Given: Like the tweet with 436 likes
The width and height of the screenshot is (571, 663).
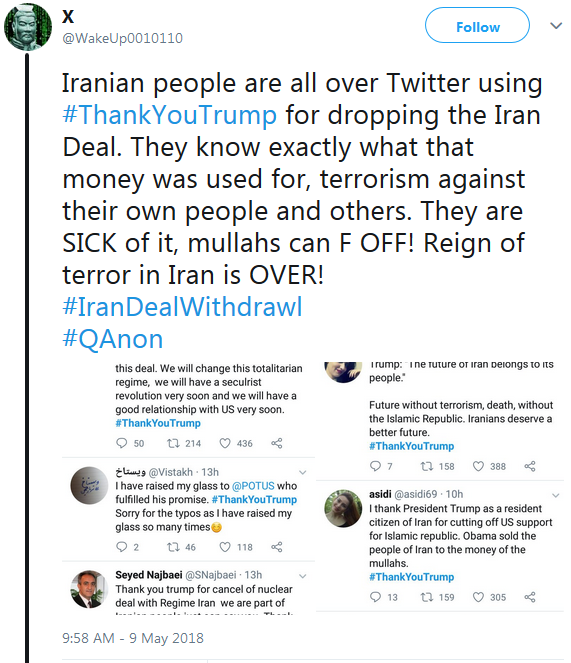Looking at the screenshot, I should point(225,443).
